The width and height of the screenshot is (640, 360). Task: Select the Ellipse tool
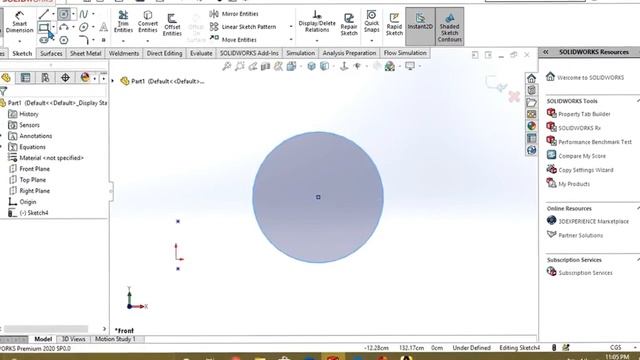[x=84, y=27]
